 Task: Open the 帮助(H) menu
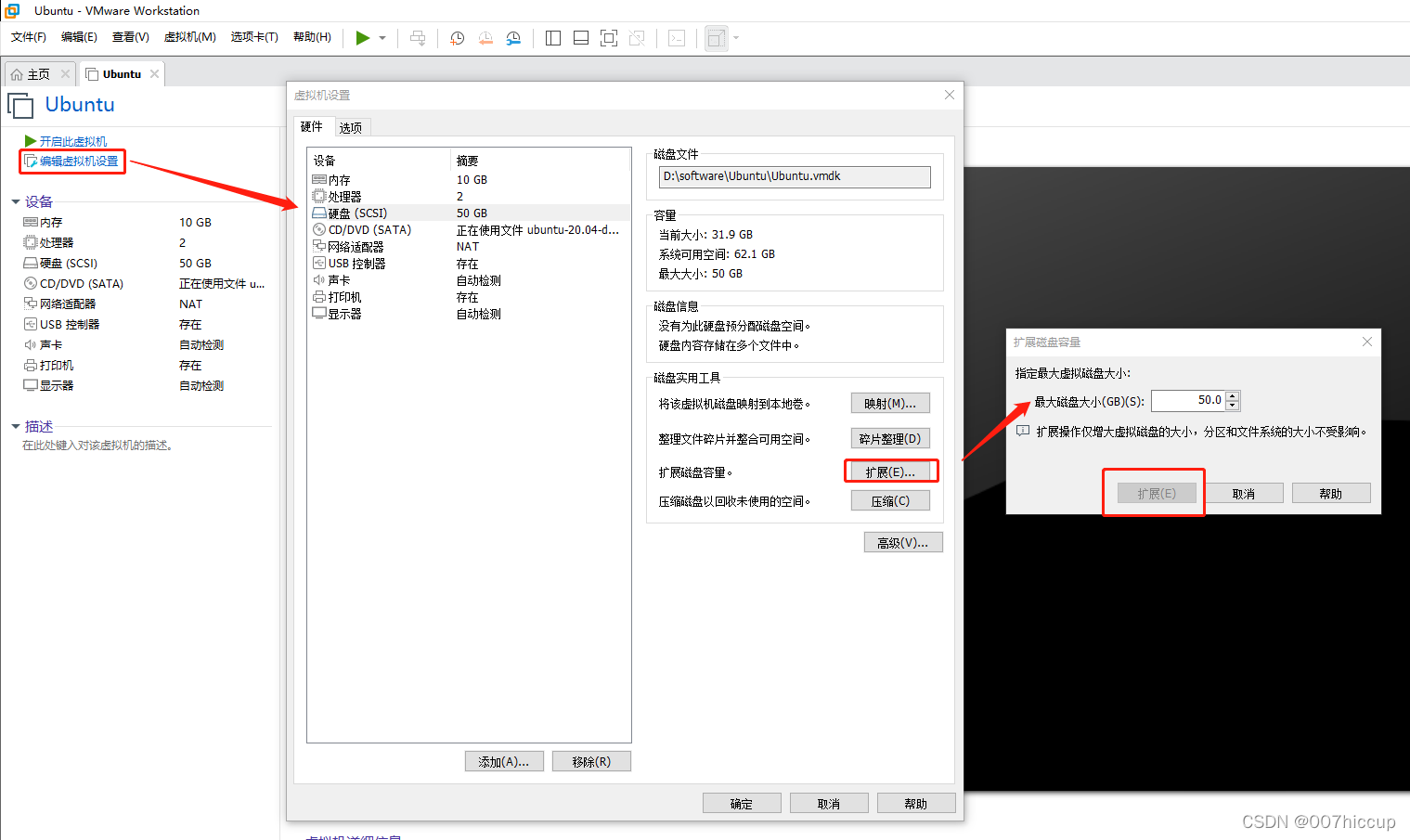coord(312,37)
